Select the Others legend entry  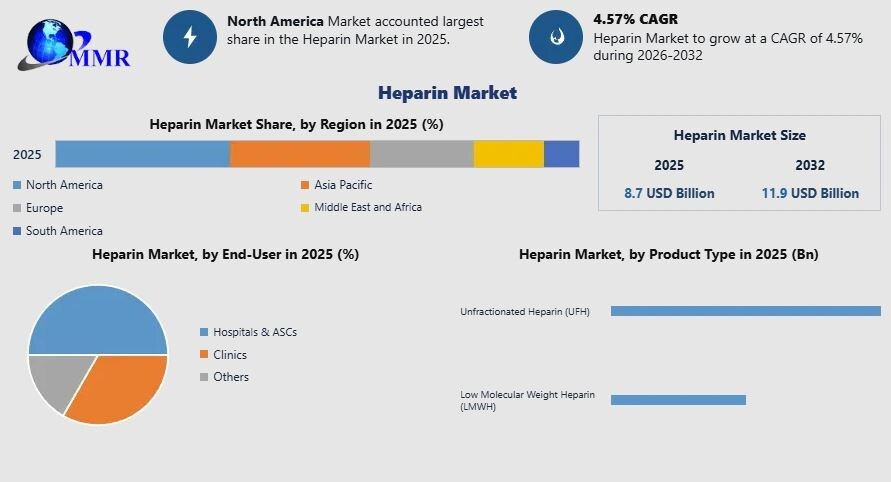tap(230, 377)
